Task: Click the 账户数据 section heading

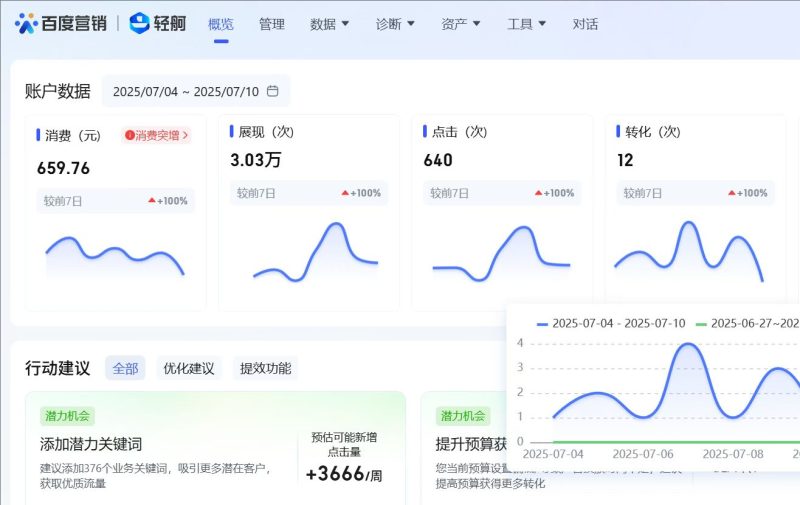Action: tap(58, 91)
